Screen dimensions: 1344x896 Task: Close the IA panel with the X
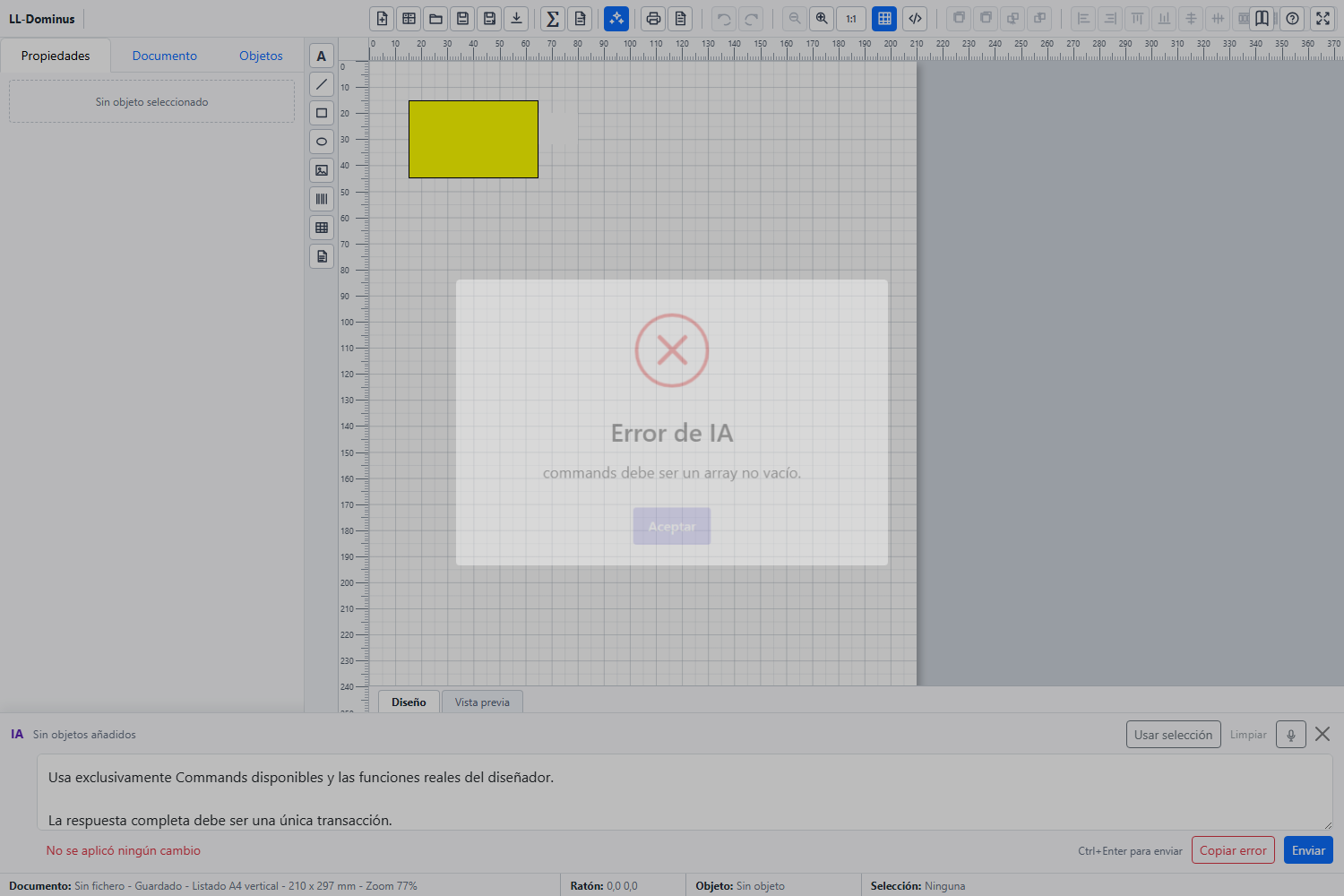click(1322, 734)
